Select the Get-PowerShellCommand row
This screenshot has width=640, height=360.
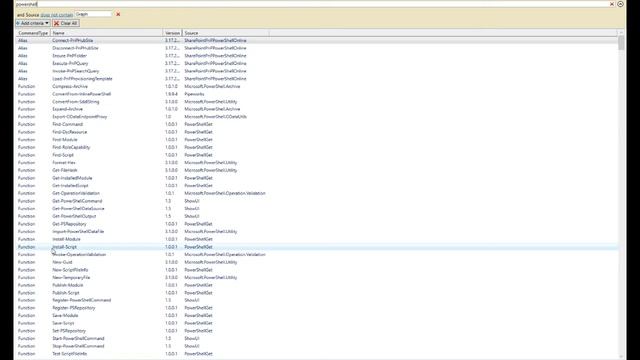[317, 201]
